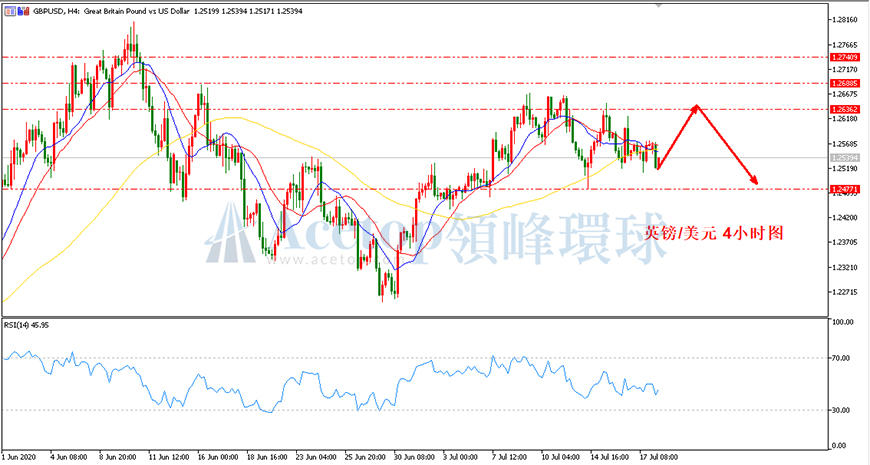Click the RSI 30.00 level scale value
This screenshot has height=465, width=870.
(842, 410)
